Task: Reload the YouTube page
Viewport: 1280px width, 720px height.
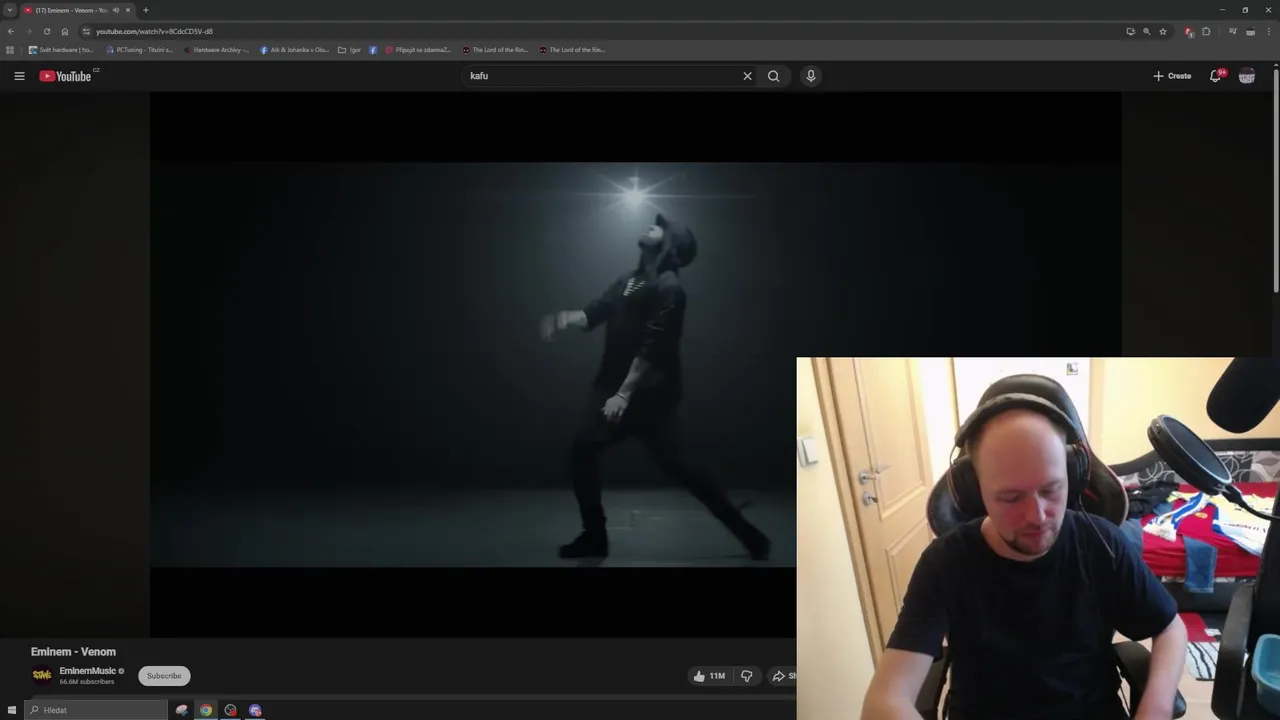Action: click(47, 31)
